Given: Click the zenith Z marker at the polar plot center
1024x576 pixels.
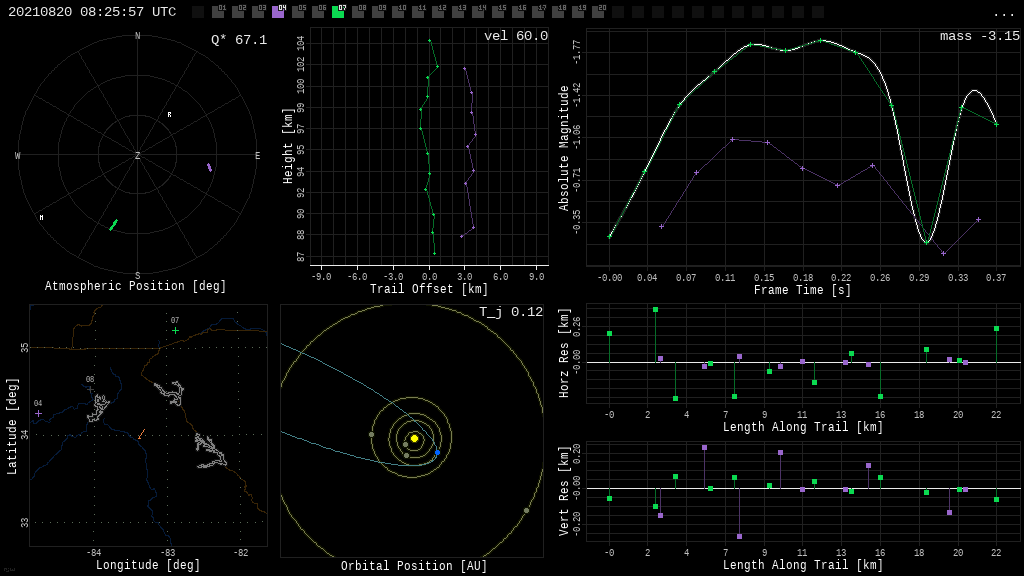Looking at the screenshot, I should tap(138, 156).
